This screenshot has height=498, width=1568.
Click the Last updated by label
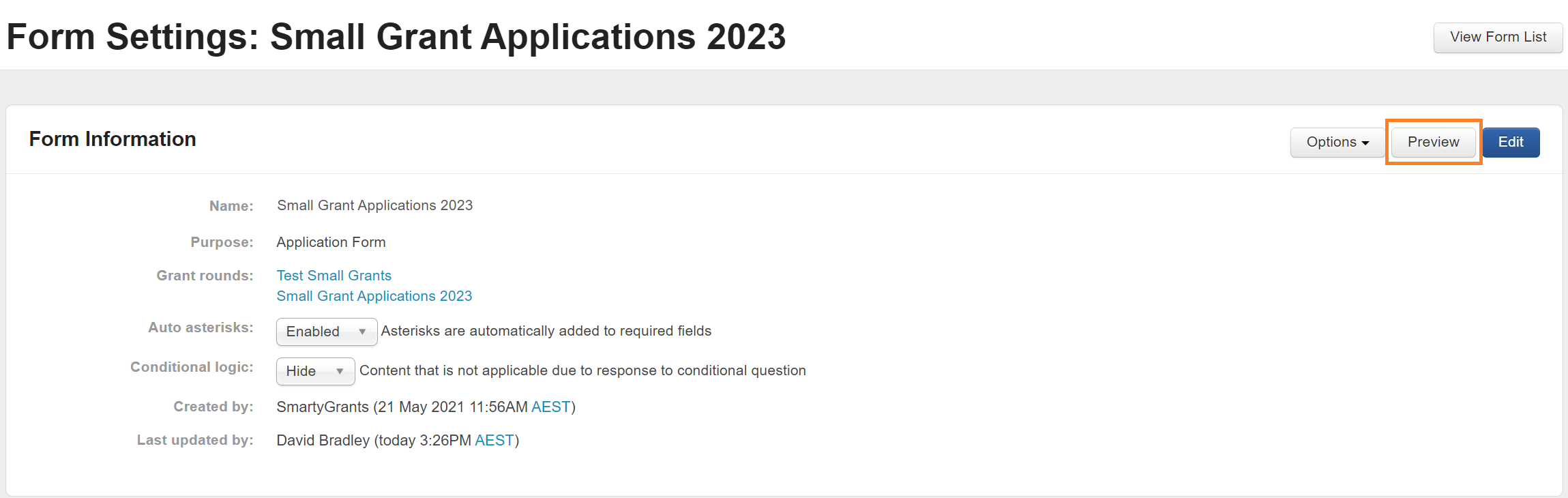(195, 440)
